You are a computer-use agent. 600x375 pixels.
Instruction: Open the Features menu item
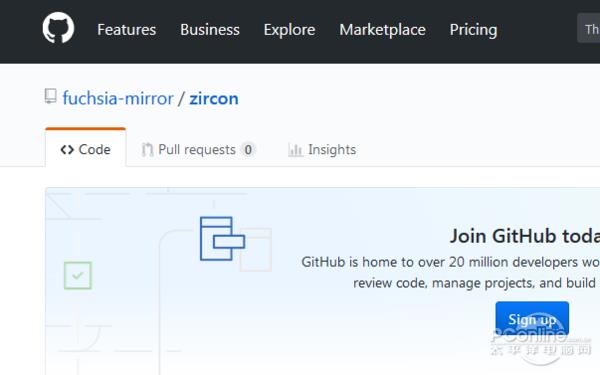(126, 30)
